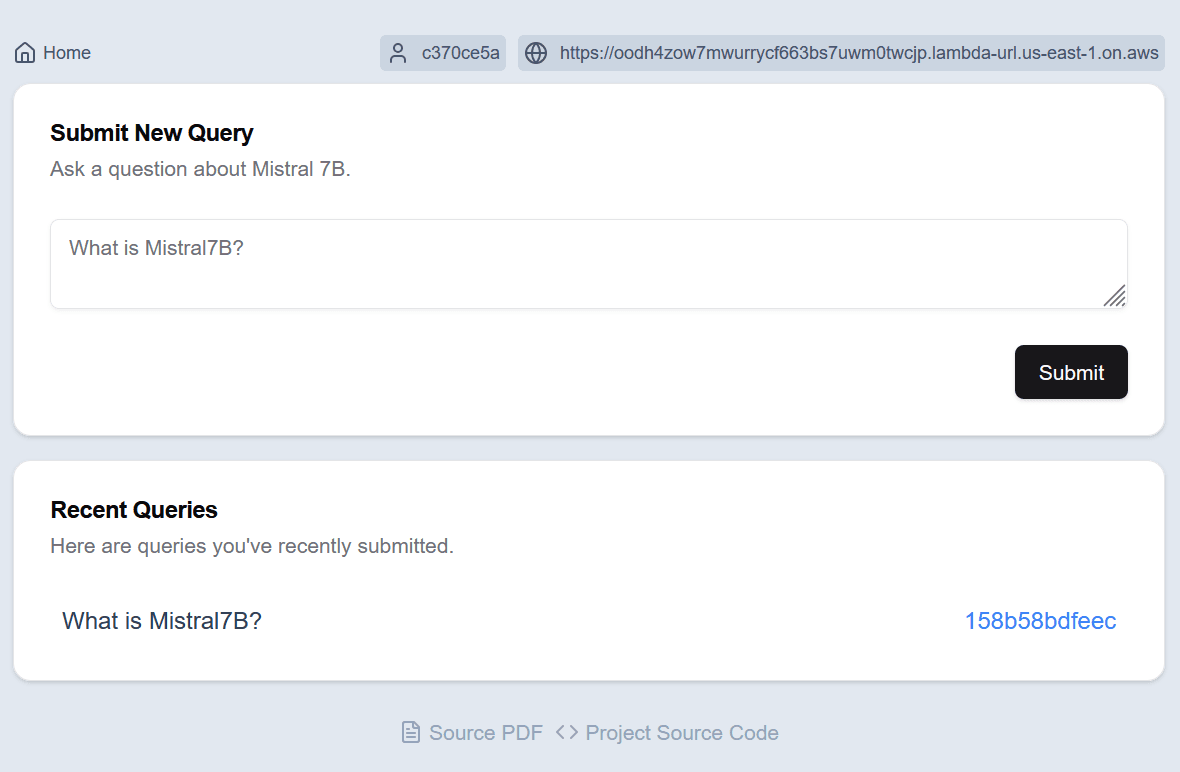The width and height of the screenshot is (1180, 772).
Task: Click the textarea resize handle
Action: pyautogui.click(x=1114, y=295)
